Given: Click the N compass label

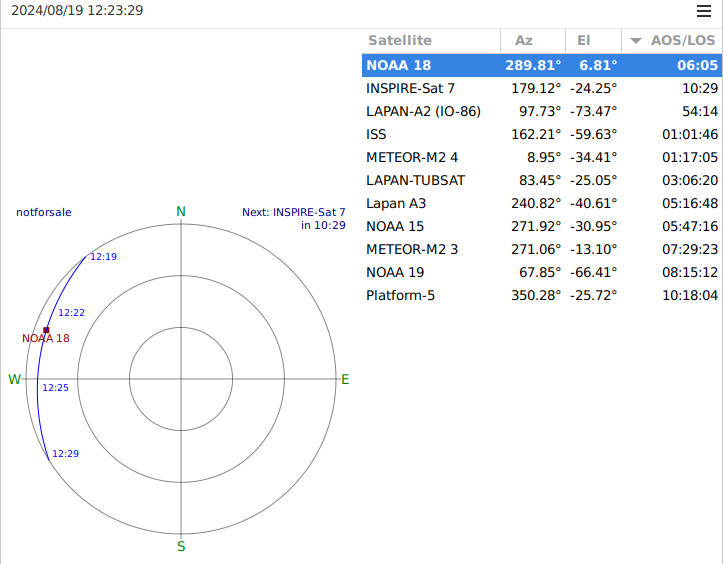Looking at the screenshot, I should (x=181, y=212).
